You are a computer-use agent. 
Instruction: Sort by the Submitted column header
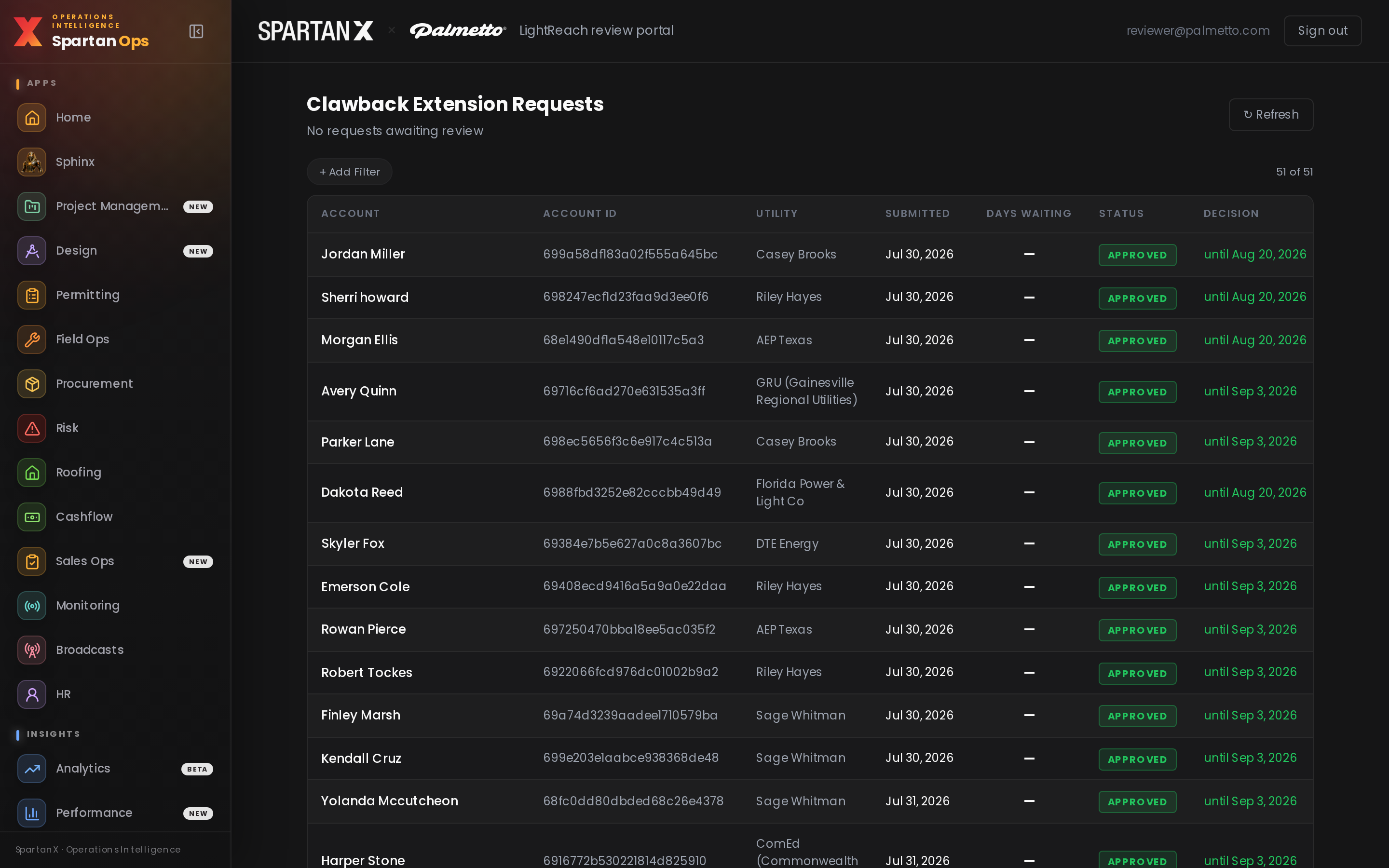917,214
